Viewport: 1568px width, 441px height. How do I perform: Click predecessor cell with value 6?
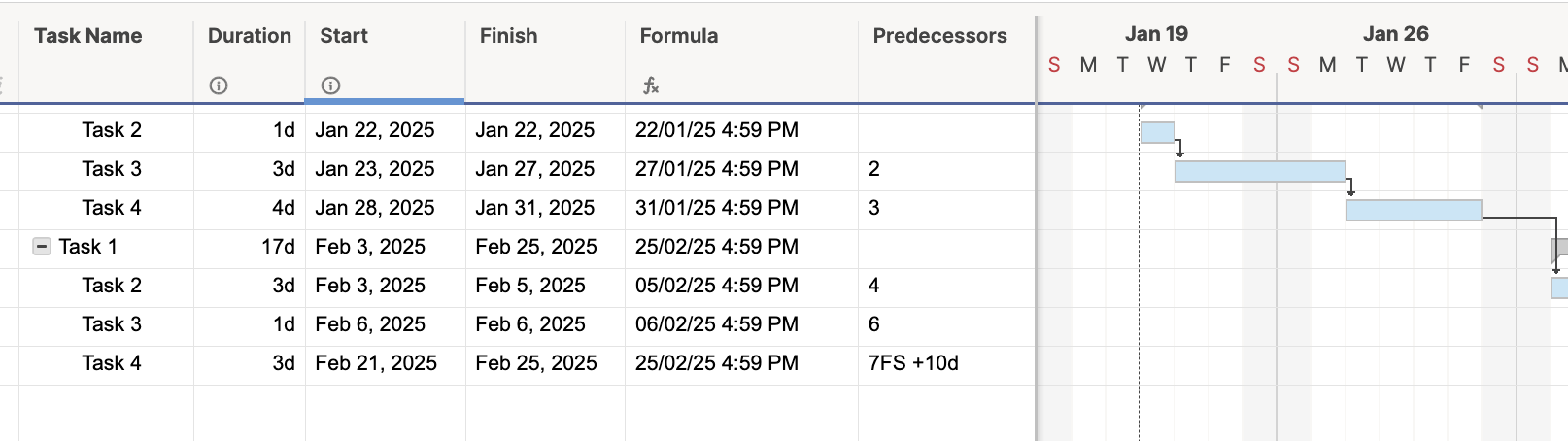point(946,324)
